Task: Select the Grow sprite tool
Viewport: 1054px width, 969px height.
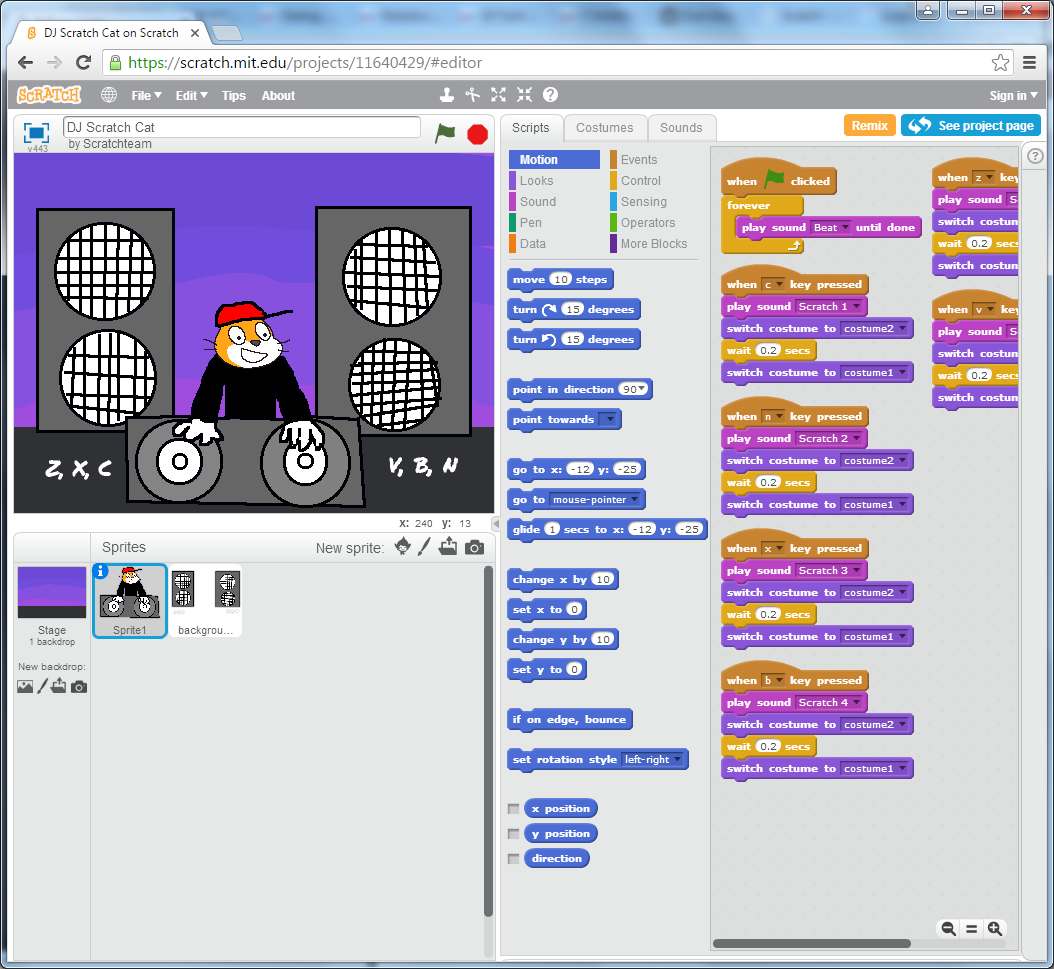Action: [498, 95]
